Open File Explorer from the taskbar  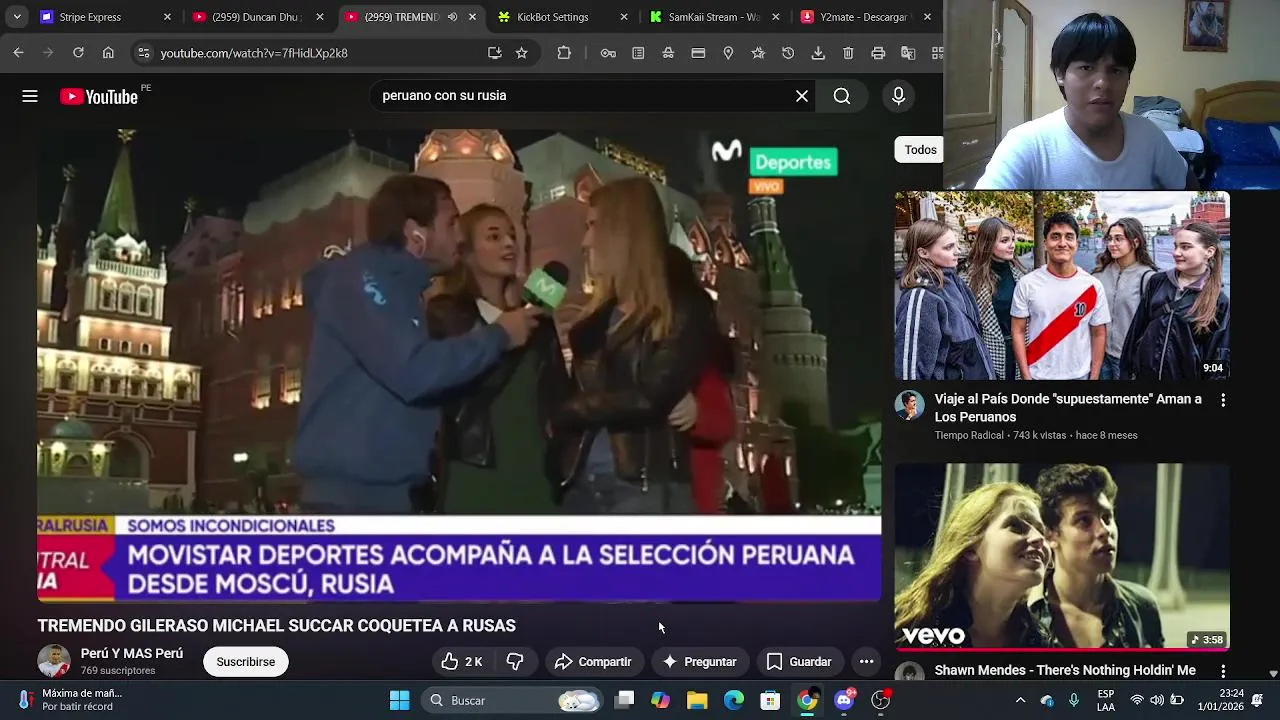pyautogui.click(x=697, y=700)
